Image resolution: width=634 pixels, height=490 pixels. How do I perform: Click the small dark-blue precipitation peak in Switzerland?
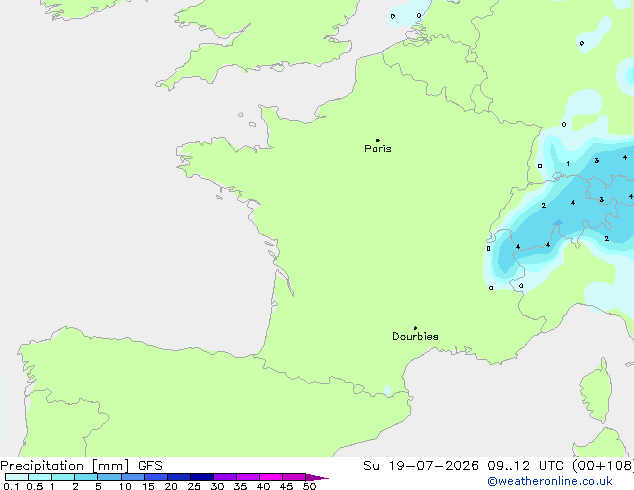pyautogui.click(x=558, y=223)
